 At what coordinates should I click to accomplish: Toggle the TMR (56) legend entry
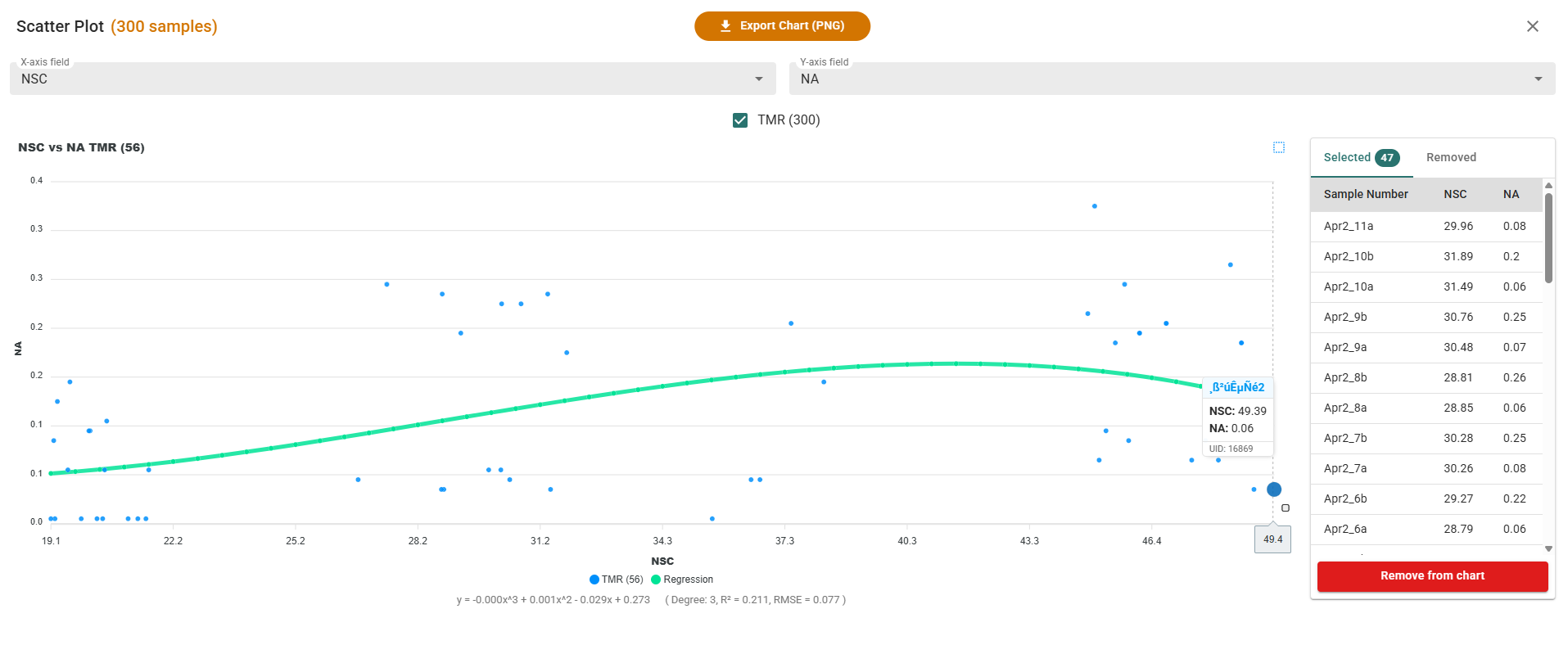[617, 580]
